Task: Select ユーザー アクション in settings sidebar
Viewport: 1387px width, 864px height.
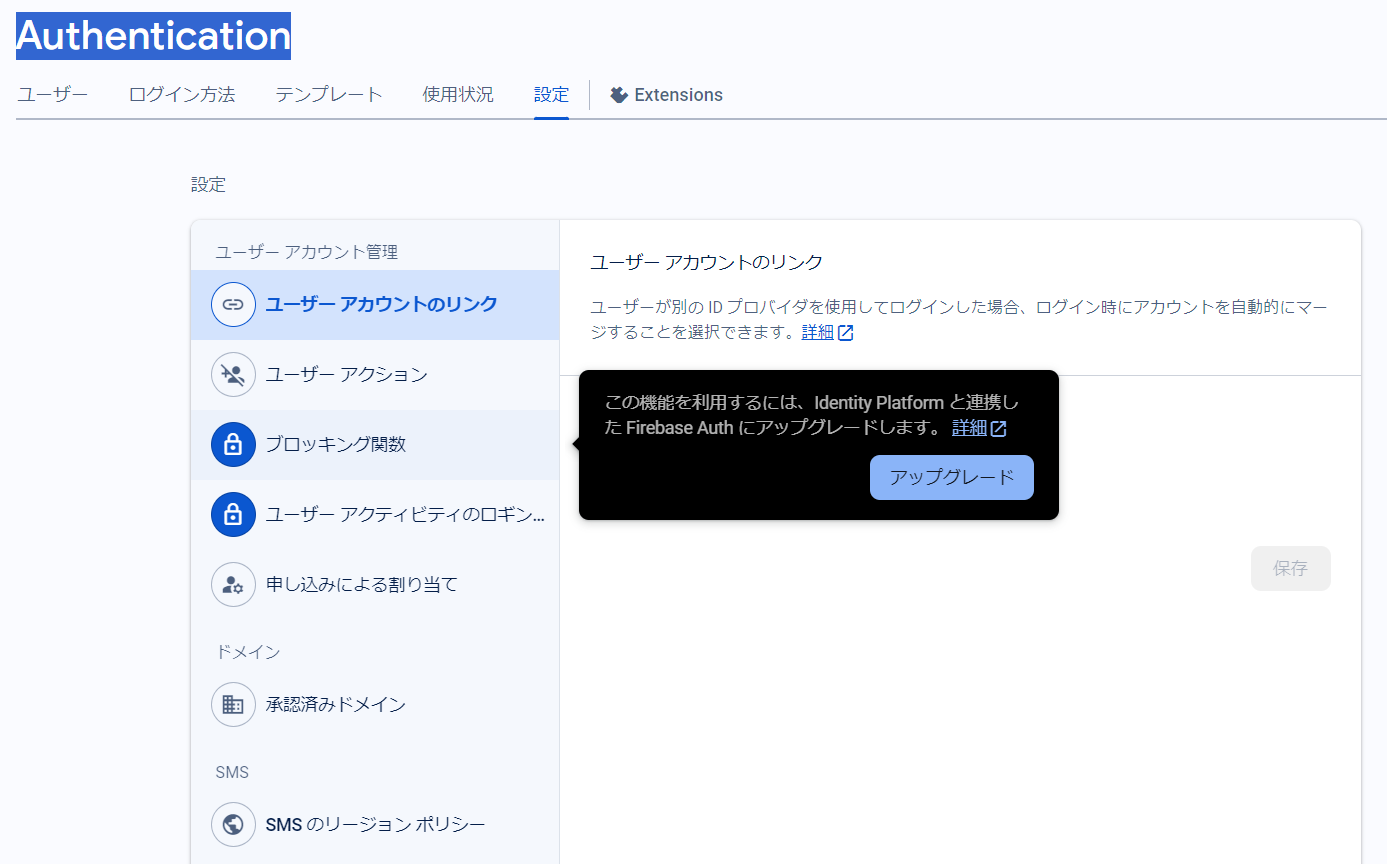Action: coord(375,375)
